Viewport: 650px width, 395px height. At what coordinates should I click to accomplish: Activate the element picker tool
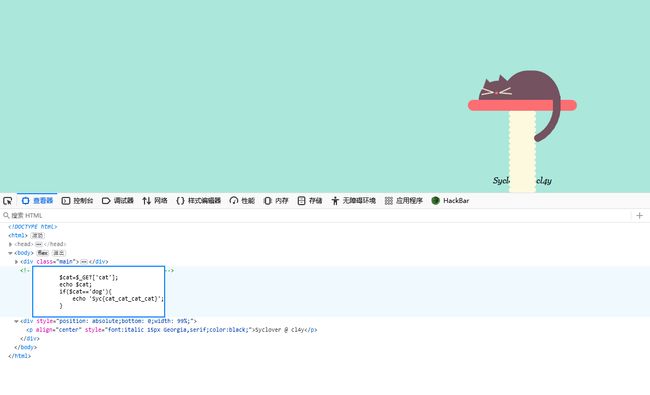pos(7,201)
